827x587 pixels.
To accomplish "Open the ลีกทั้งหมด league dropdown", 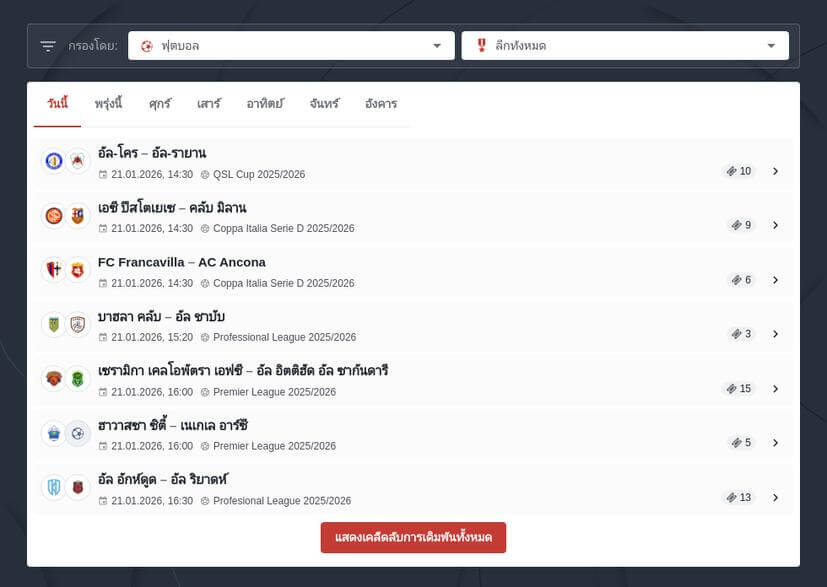I will click(624, 46).
